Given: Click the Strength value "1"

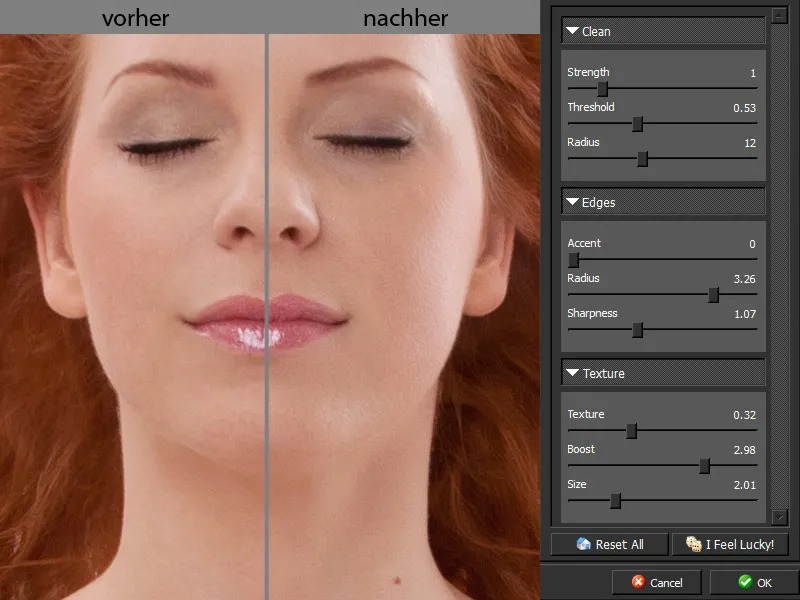Looking at the screenshot, I should point(753,73).
